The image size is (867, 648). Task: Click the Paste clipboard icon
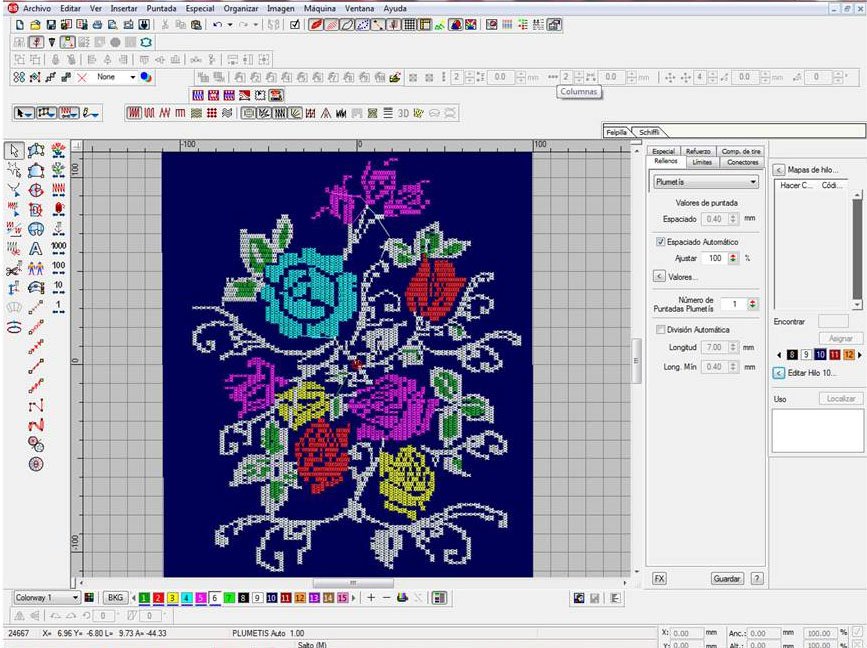[196, 25]
